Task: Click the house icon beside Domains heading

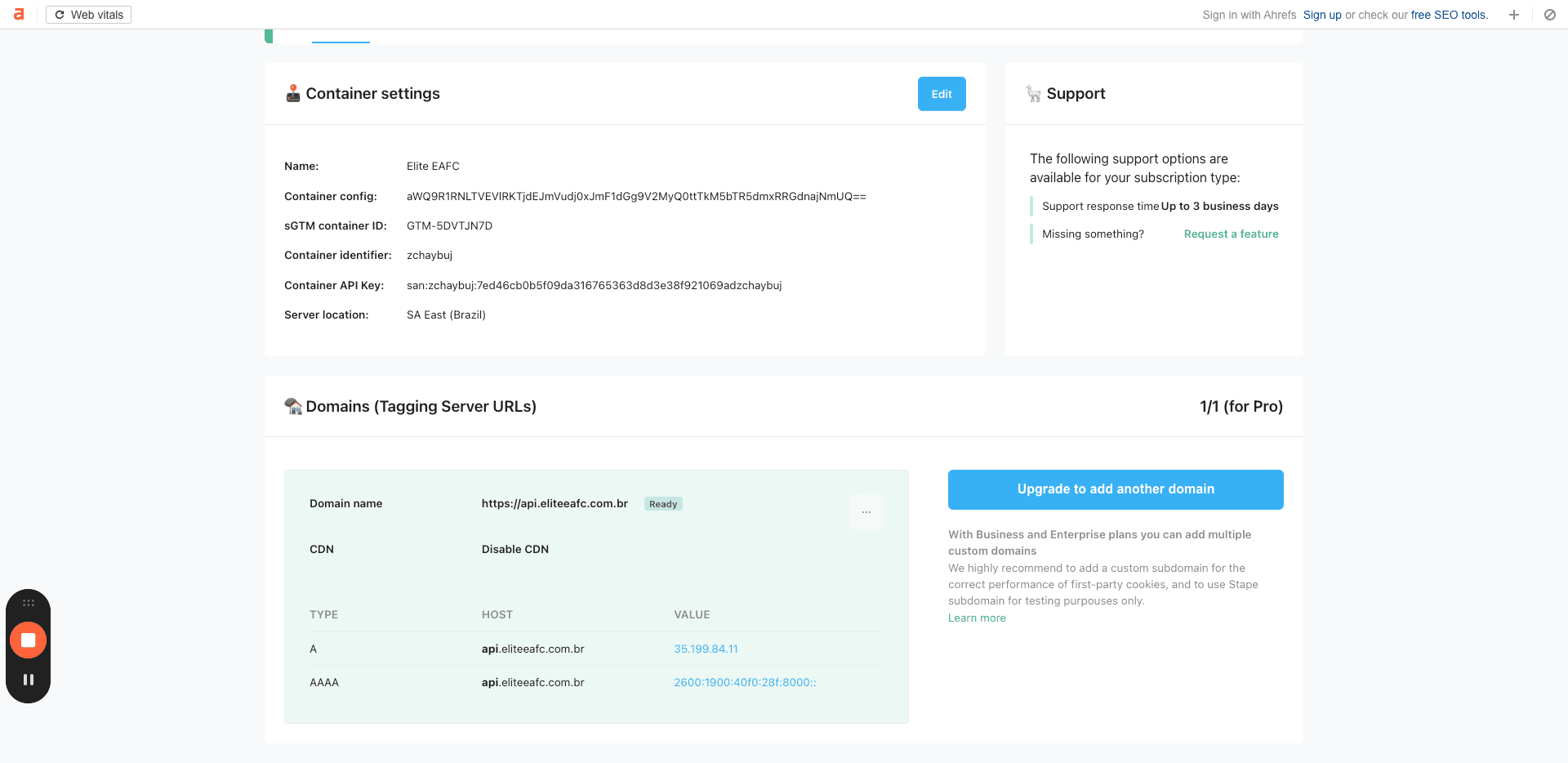Action: pyautogui.click(x=293, y=406)
